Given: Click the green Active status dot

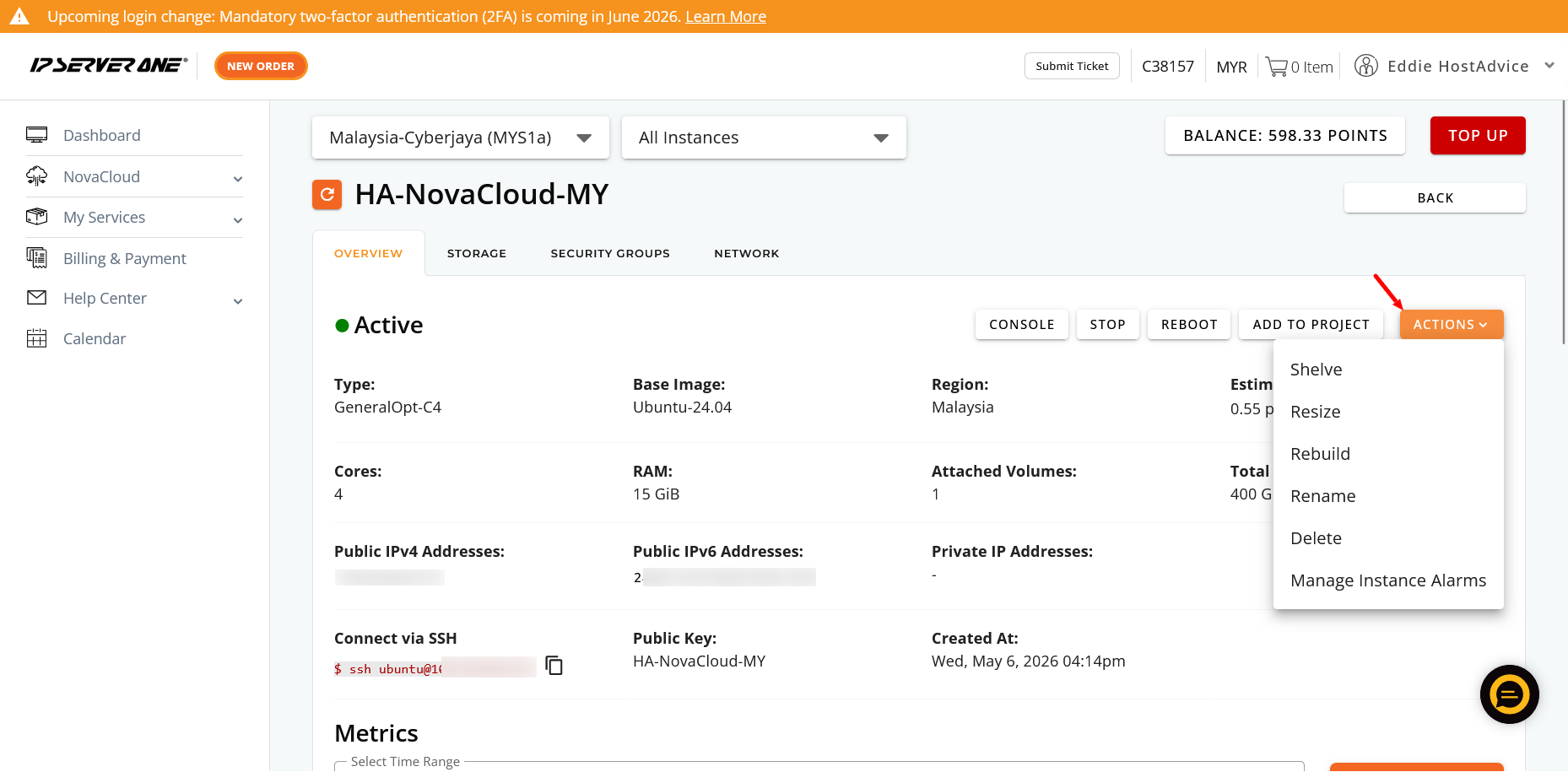Looking at the screenshot, I should [x=342, y=326].
